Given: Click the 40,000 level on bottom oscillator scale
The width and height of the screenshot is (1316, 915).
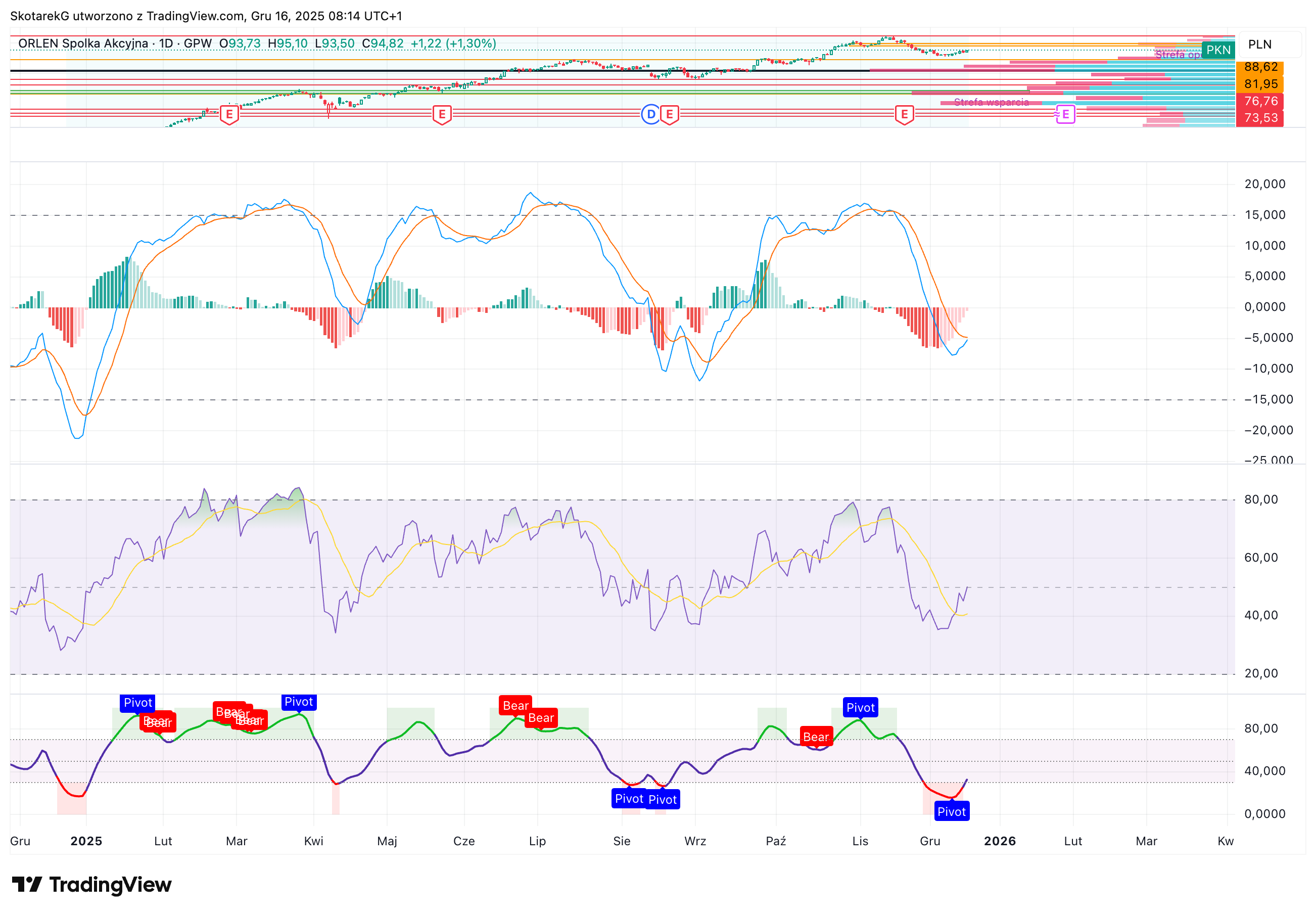Looking at the screenshot, I should click(1264, 770).
